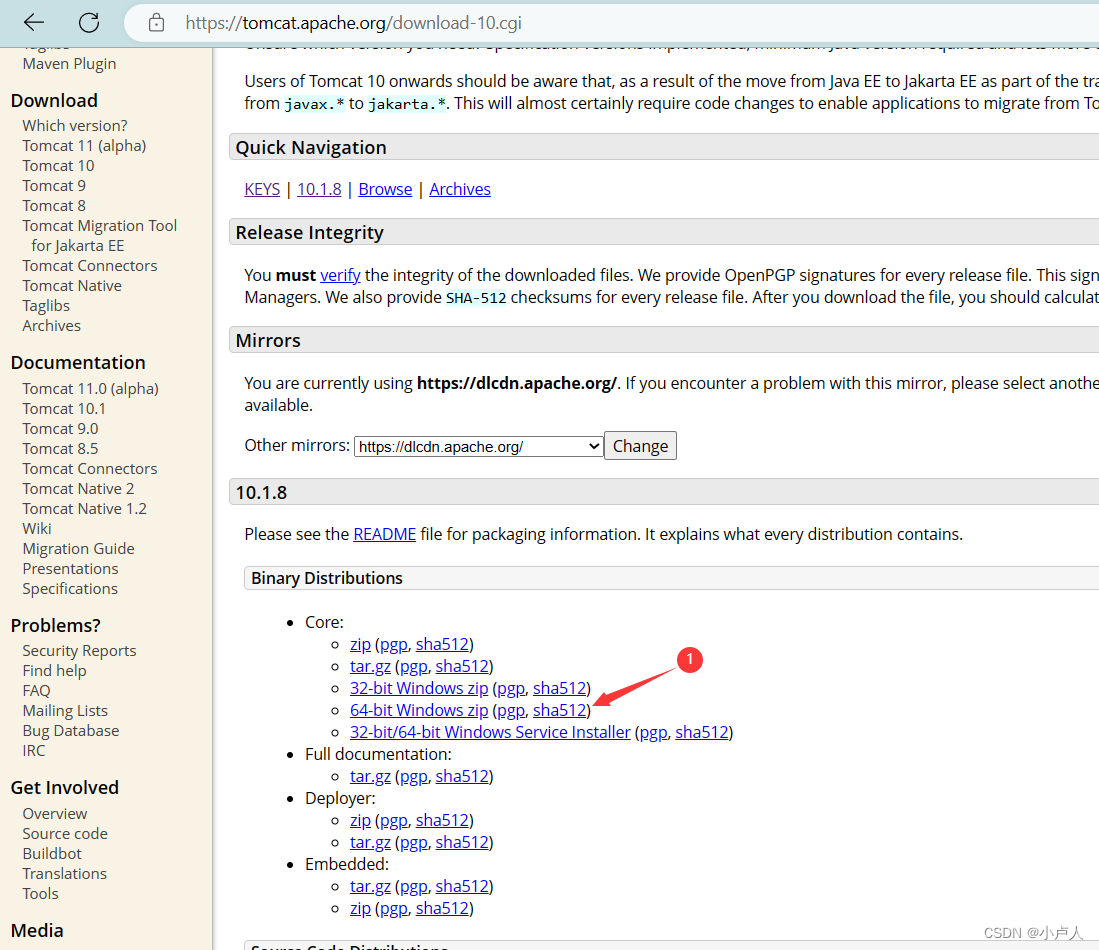Open the Archives link
Viewport: 1099px width, 950px height.
click(x=460, y=189)
